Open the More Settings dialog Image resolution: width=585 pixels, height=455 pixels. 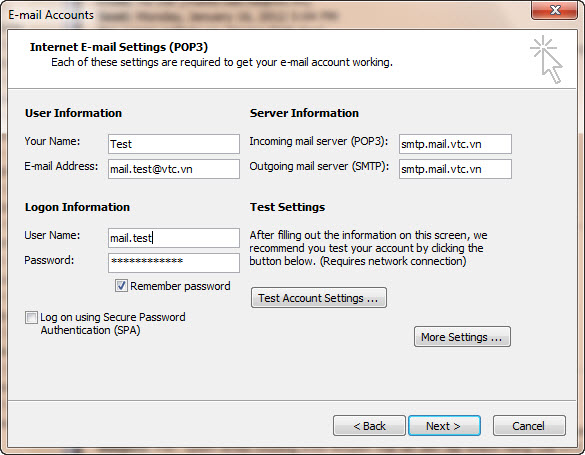[462, 337]
